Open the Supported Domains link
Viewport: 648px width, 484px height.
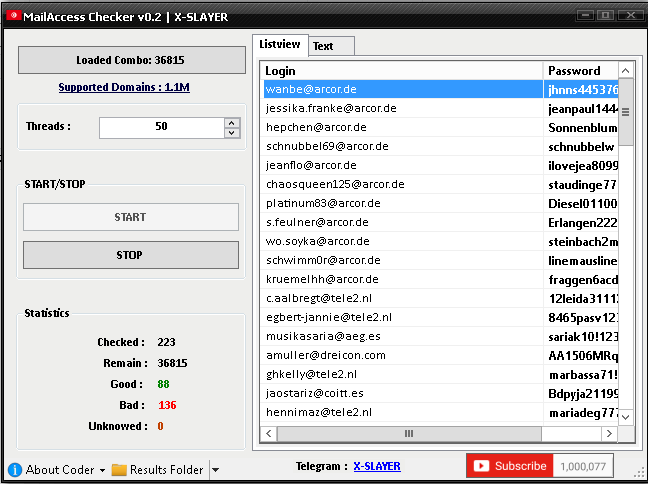(x=124, y=88)
